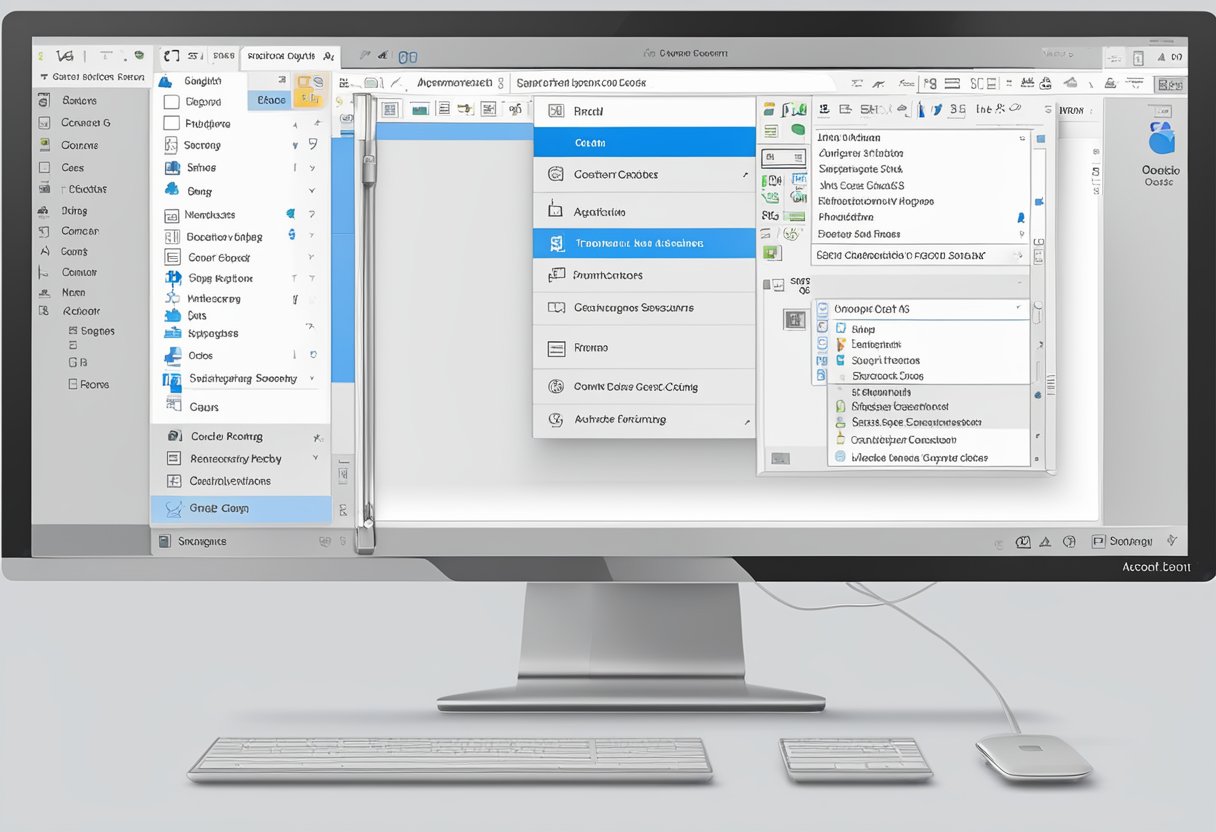Screen dimensions: 1216x832
Task: Toggle the checkbox next to 'Frlbdfoere'
Action: coord(171,124)
